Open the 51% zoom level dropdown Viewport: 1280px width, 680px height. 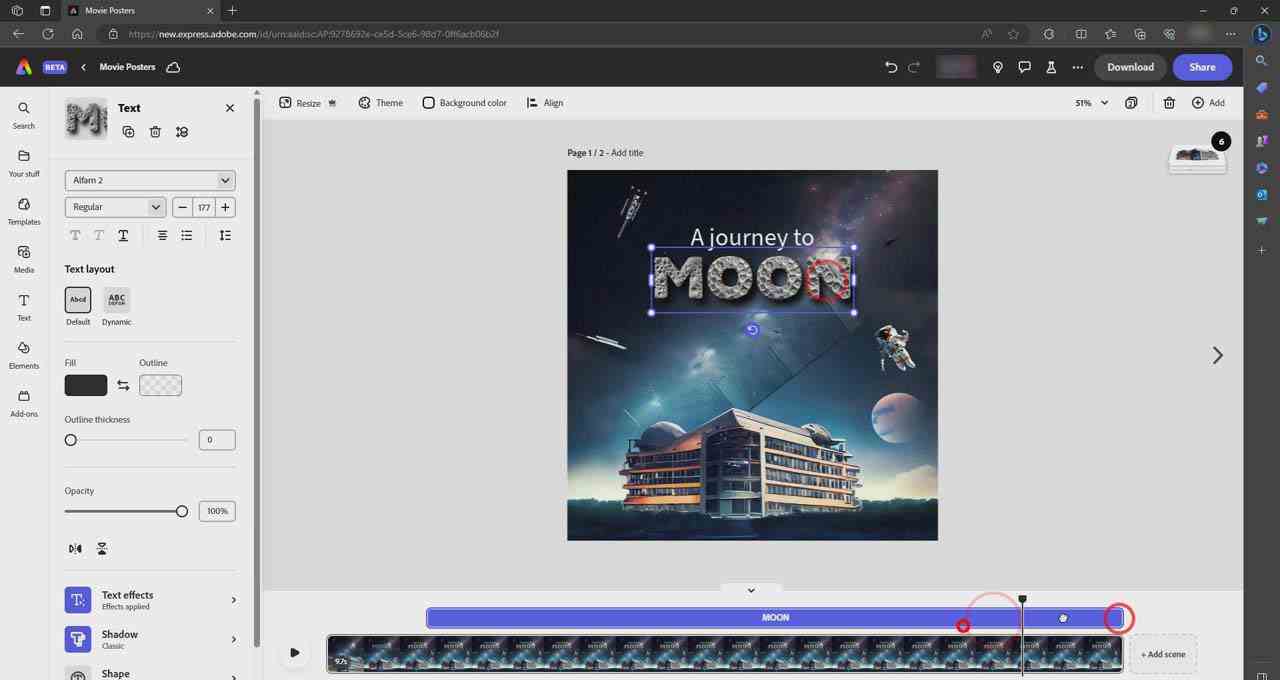1088,102
